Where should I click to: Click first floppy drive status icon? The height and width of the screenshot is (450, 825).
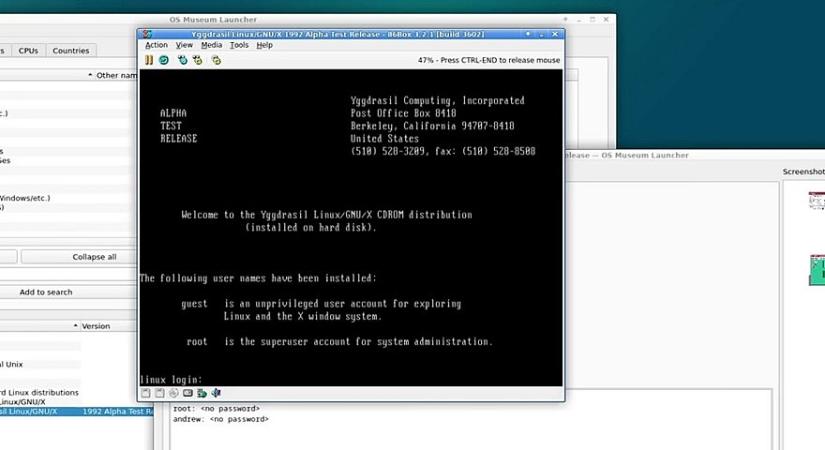[146, 393]
